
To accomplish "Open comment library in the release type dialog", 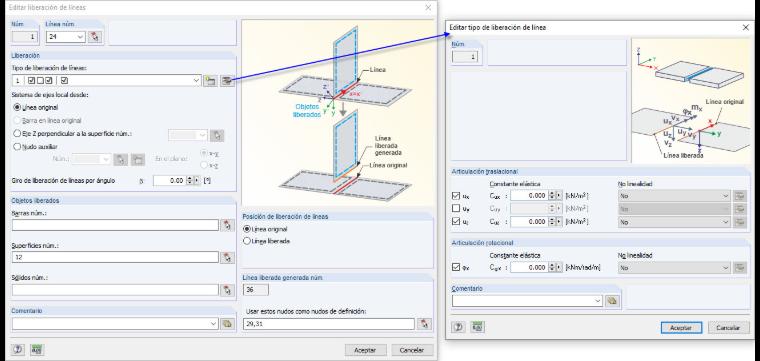I will (x=612, y=301).
